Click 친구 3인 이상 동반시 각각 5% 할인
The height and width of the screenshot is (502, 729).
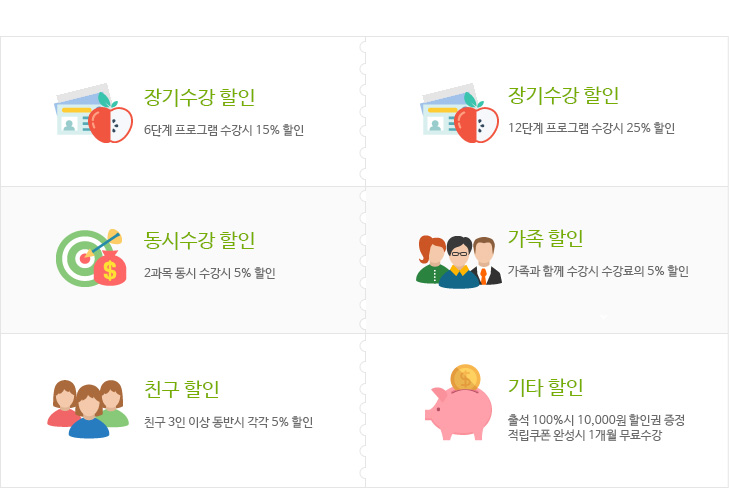228,422
